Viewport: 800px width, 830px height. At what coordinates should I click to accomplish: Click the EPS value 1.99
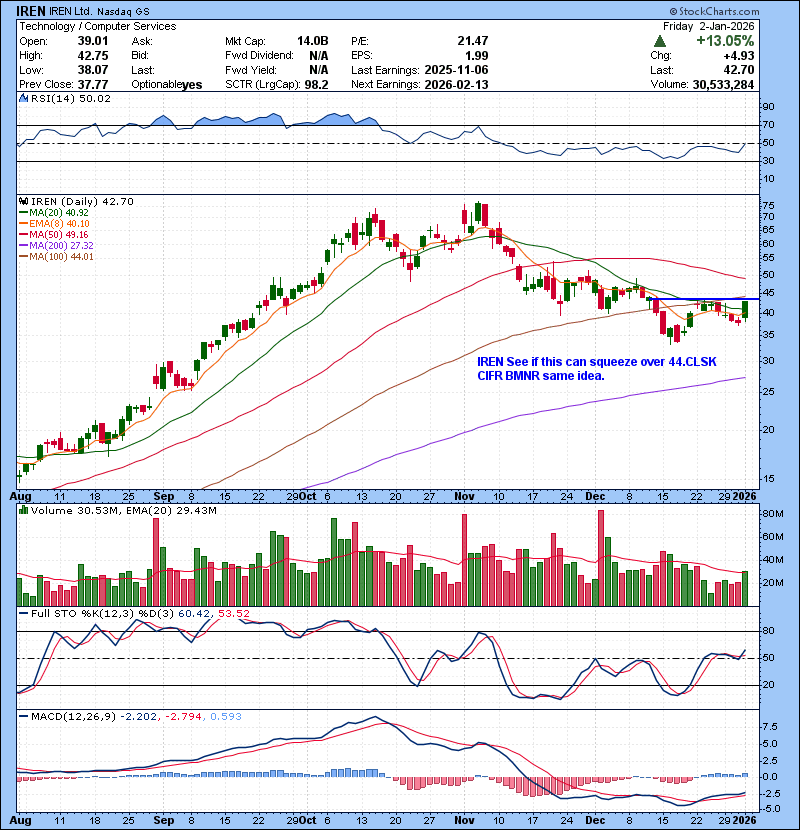[x=477, y=56]
